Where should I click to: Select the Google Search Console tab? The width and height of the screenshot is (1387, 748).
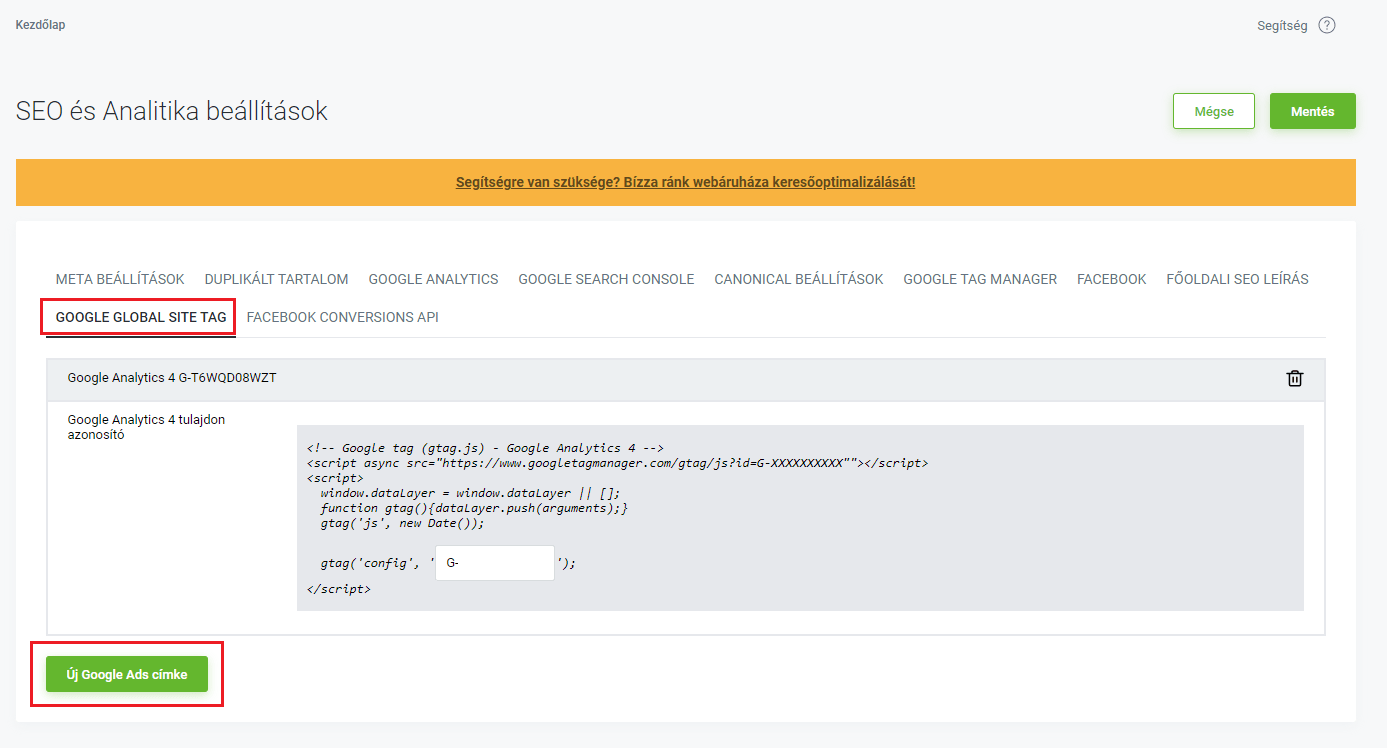tap(606, 279)
